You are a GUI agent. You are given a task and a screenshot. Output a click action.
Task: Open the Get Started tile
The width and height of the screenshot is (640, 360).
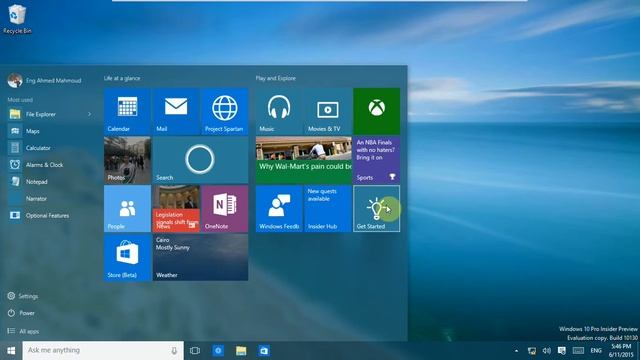(376, 209)
